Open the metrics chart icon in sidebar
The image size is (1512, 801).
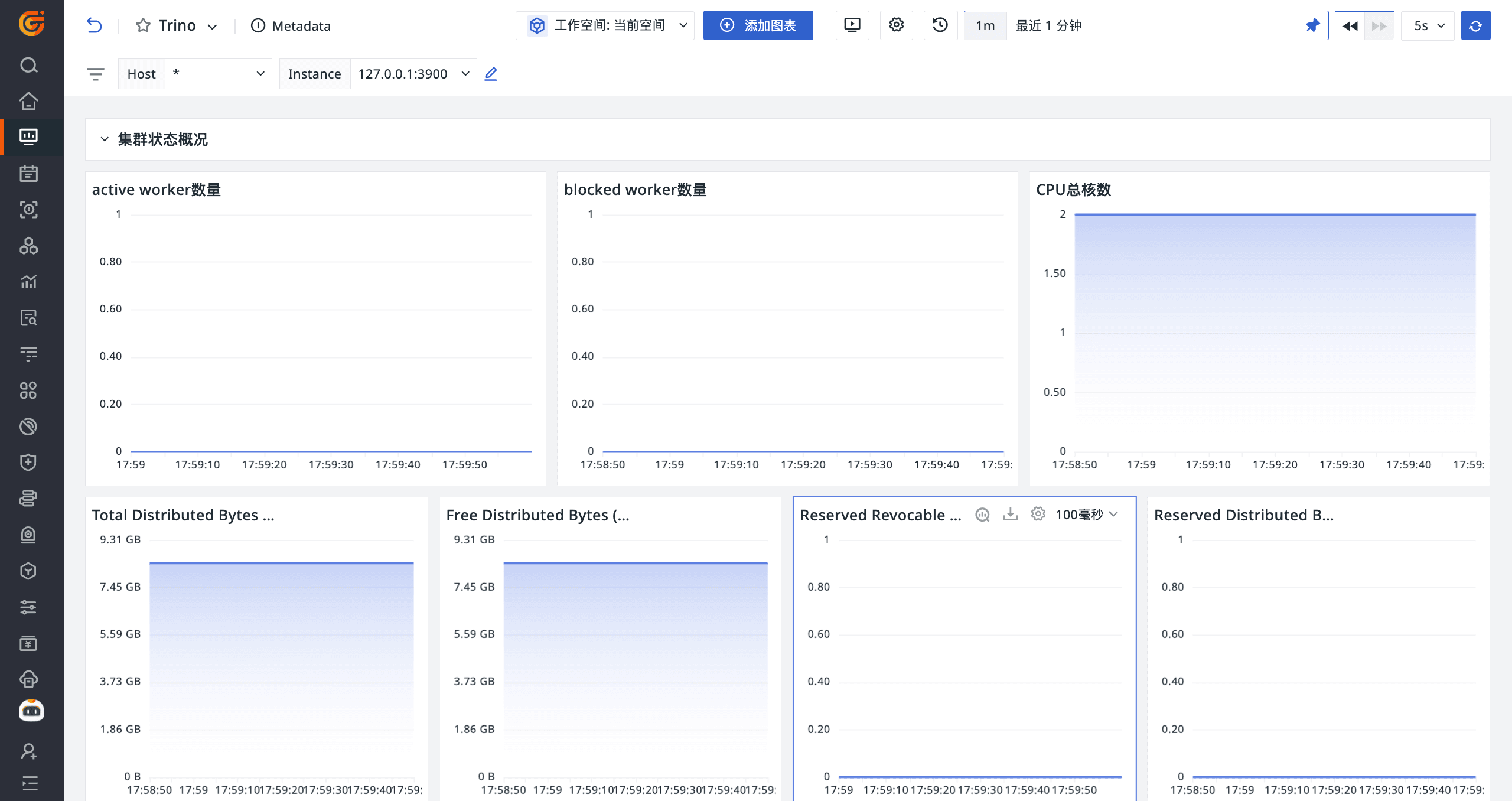click(x=28, y=282)
